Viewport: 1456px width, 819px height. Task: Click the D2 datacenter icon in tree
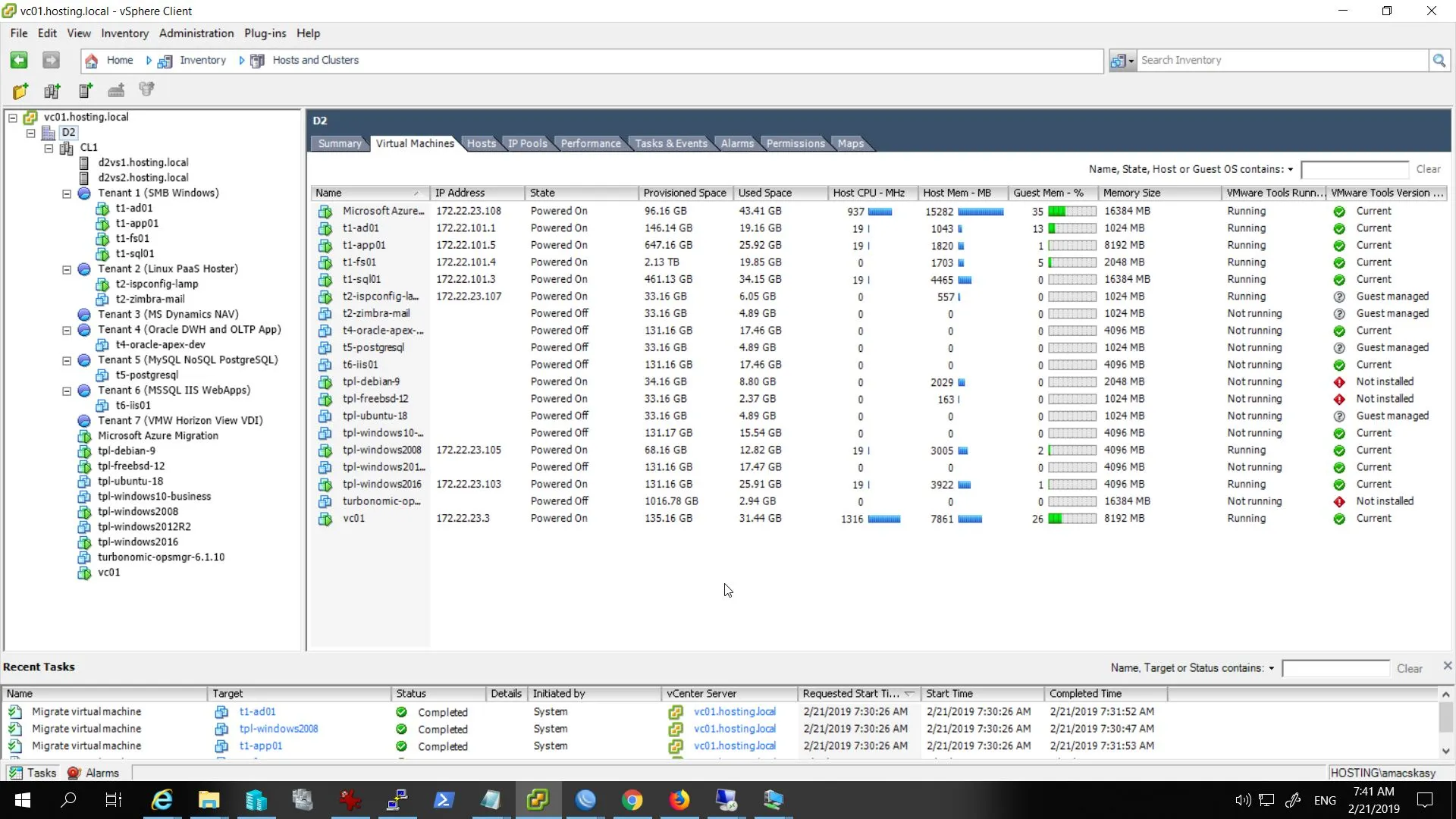point(49,133)
